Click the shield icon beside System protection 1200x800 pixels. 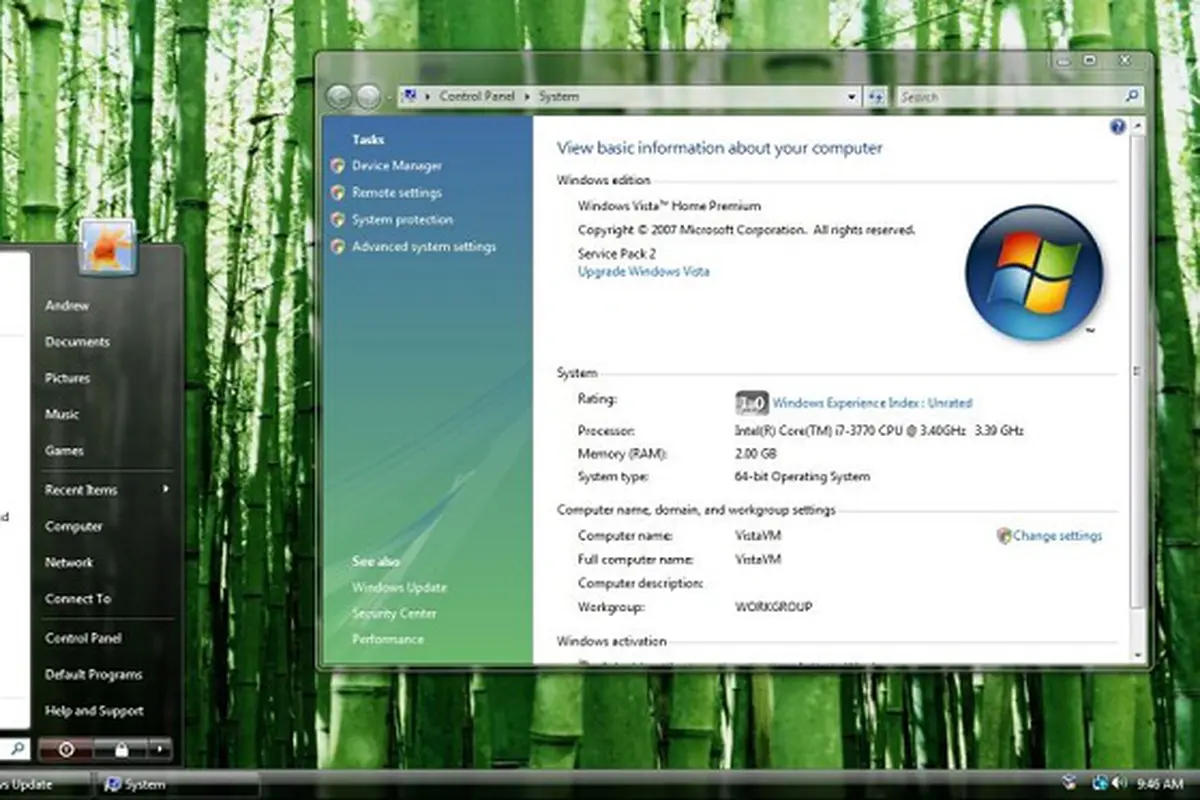click(338, 220)
